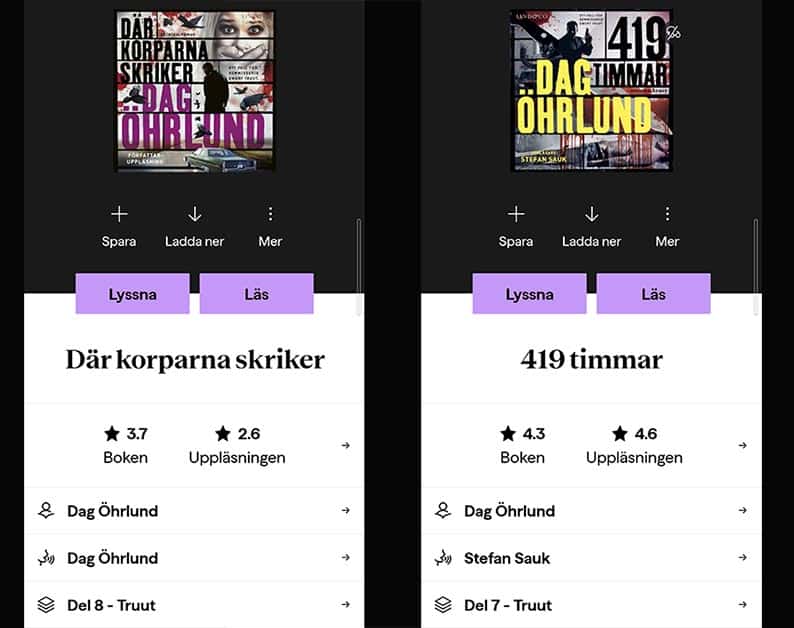Expand ratings arrow next to 4.6 Uppläsningen
Screen dimensions: 794x628
point(742,445)
